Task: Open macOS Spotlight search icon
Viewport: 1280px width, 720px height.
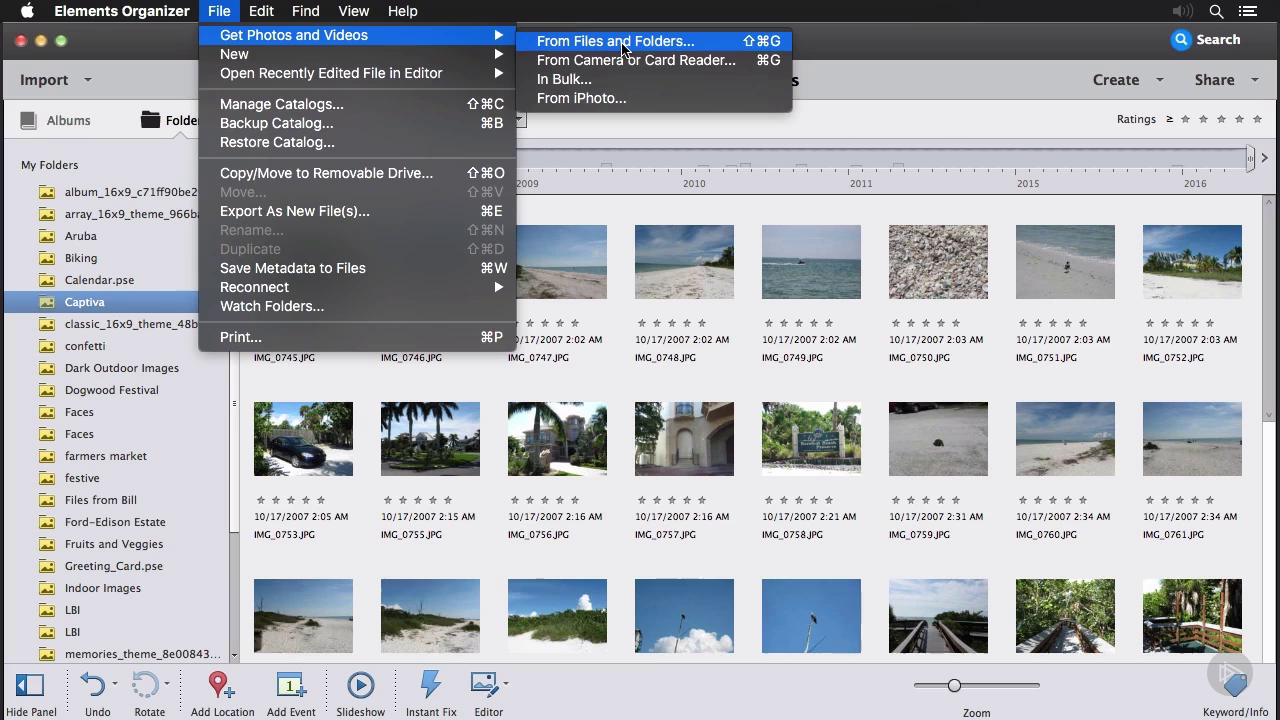Action: click(1216, 11)
